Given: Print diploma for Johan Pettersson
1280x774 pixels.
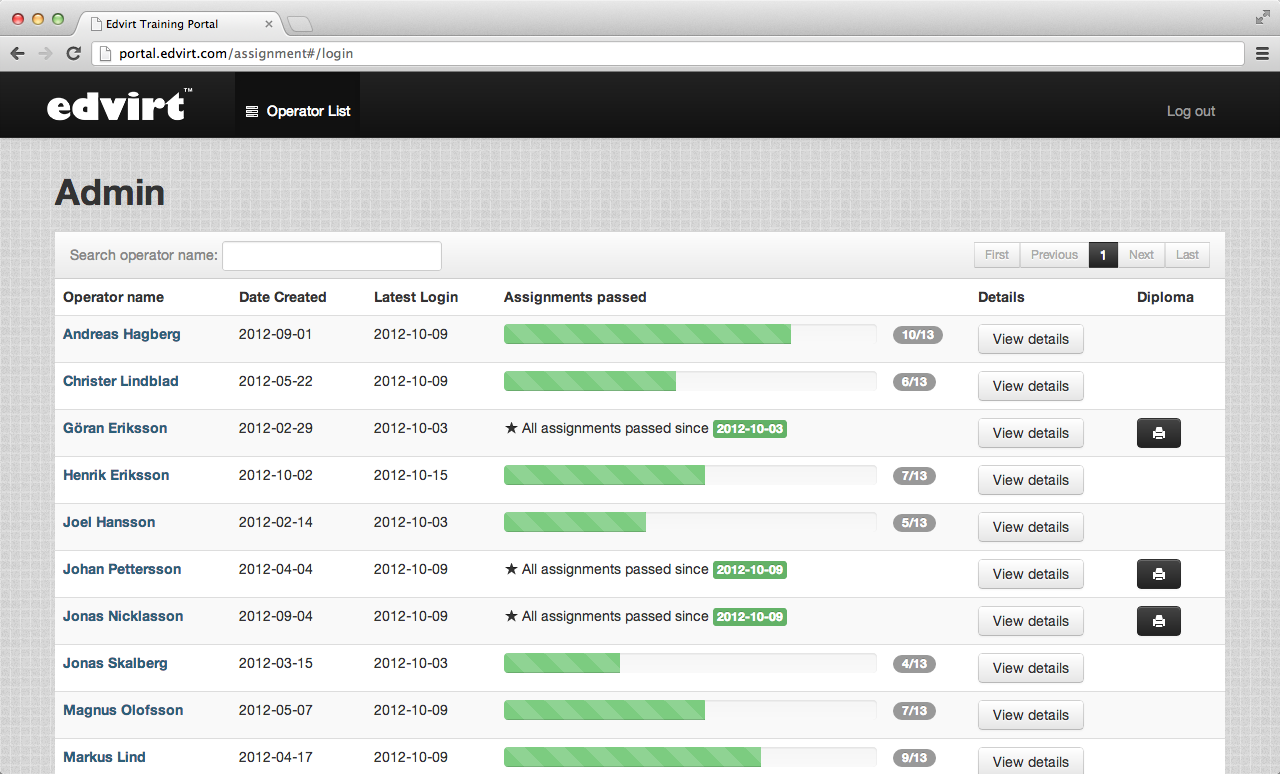Looking at the screenshot, I should [1158, 574].
